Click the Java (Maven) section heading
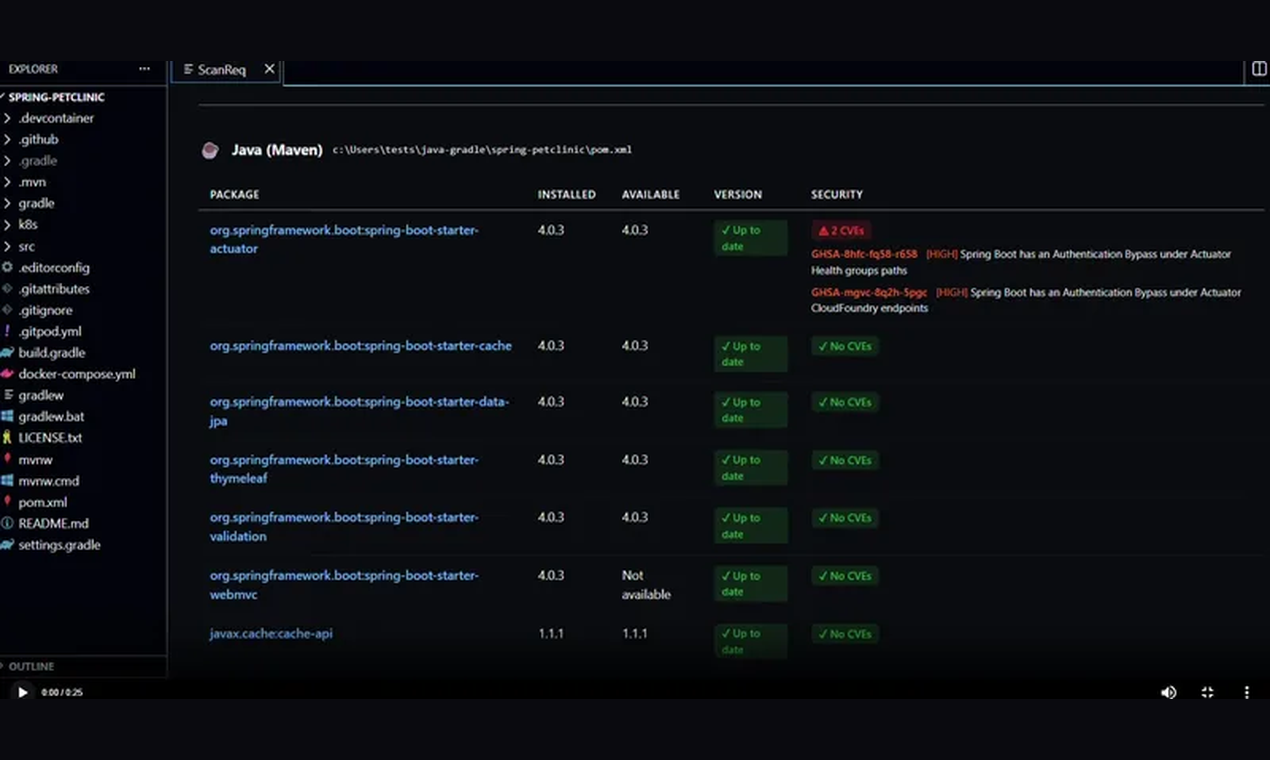The image size is (1270, 760). click(x=277, y=150)
